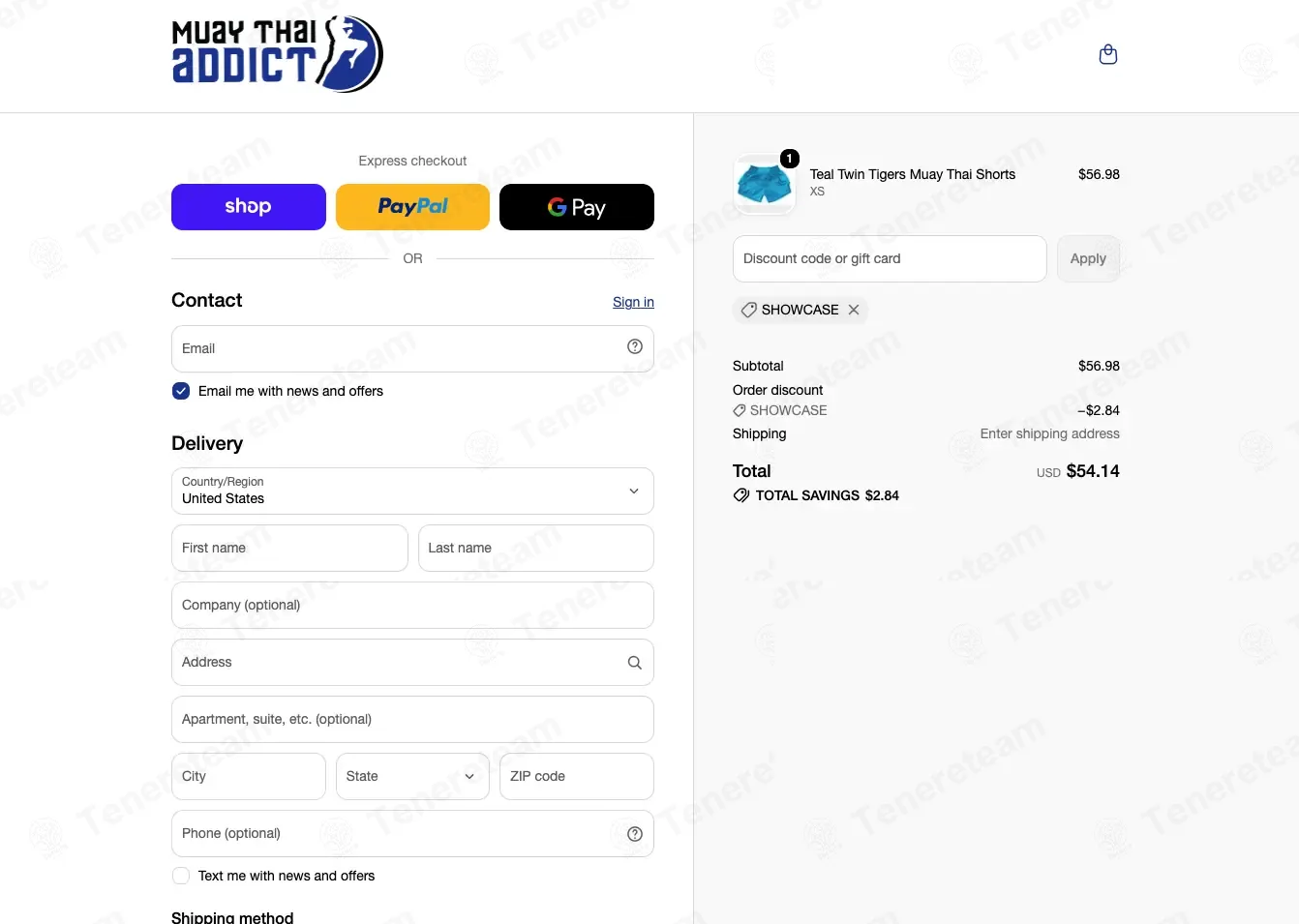This screenshot has width=1299, height=924.
Task: Remove the SHOWCASE discount code
Action: (x=854, y=310)
